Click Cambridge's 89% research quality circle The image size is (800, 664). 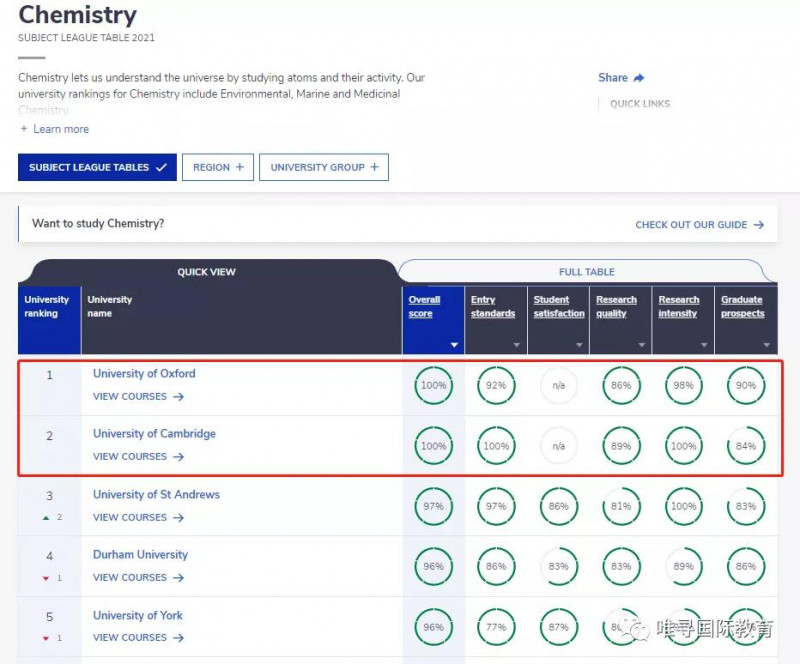click(621, 446)
